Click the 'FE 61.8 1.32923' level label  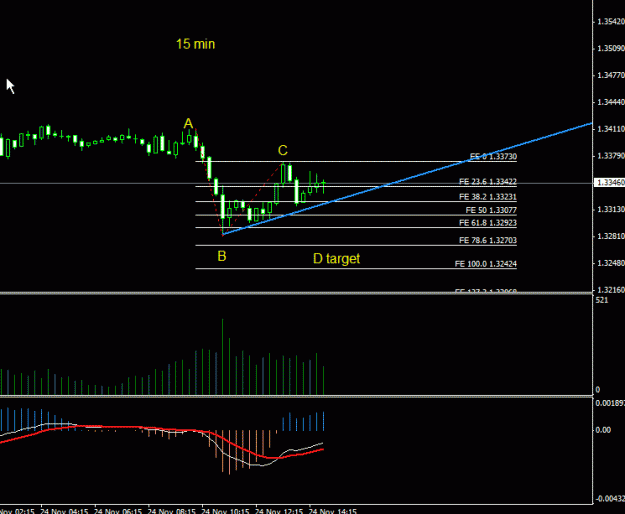488,223
